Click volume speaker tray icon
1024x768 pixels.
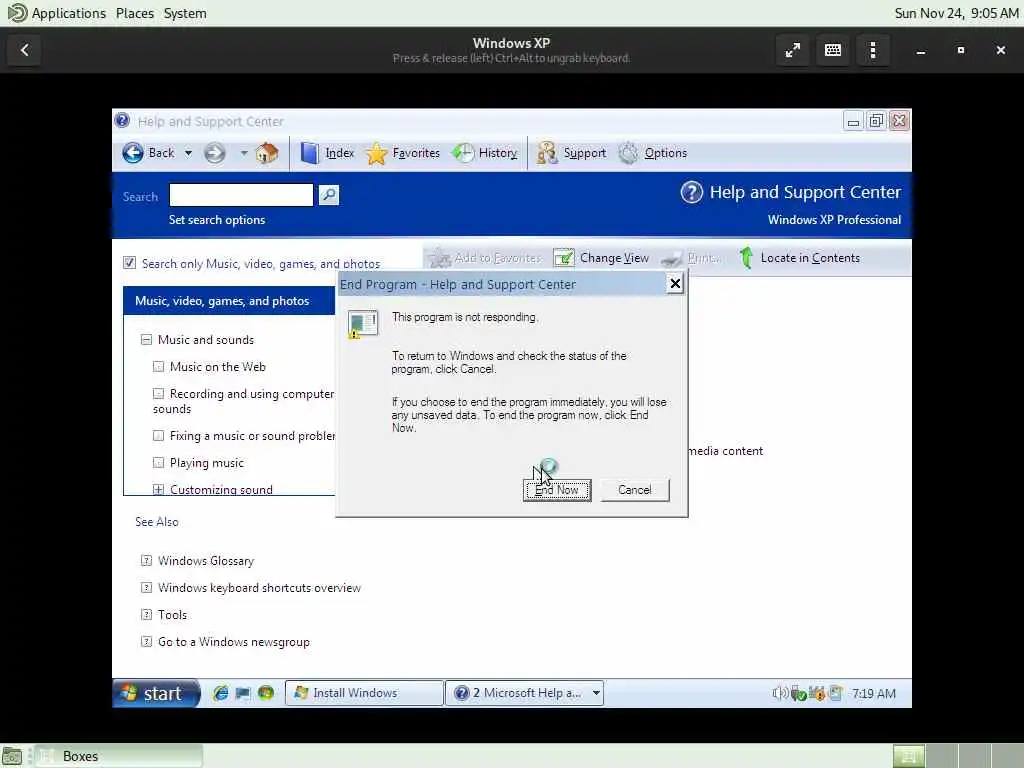[x=779, y=693]
